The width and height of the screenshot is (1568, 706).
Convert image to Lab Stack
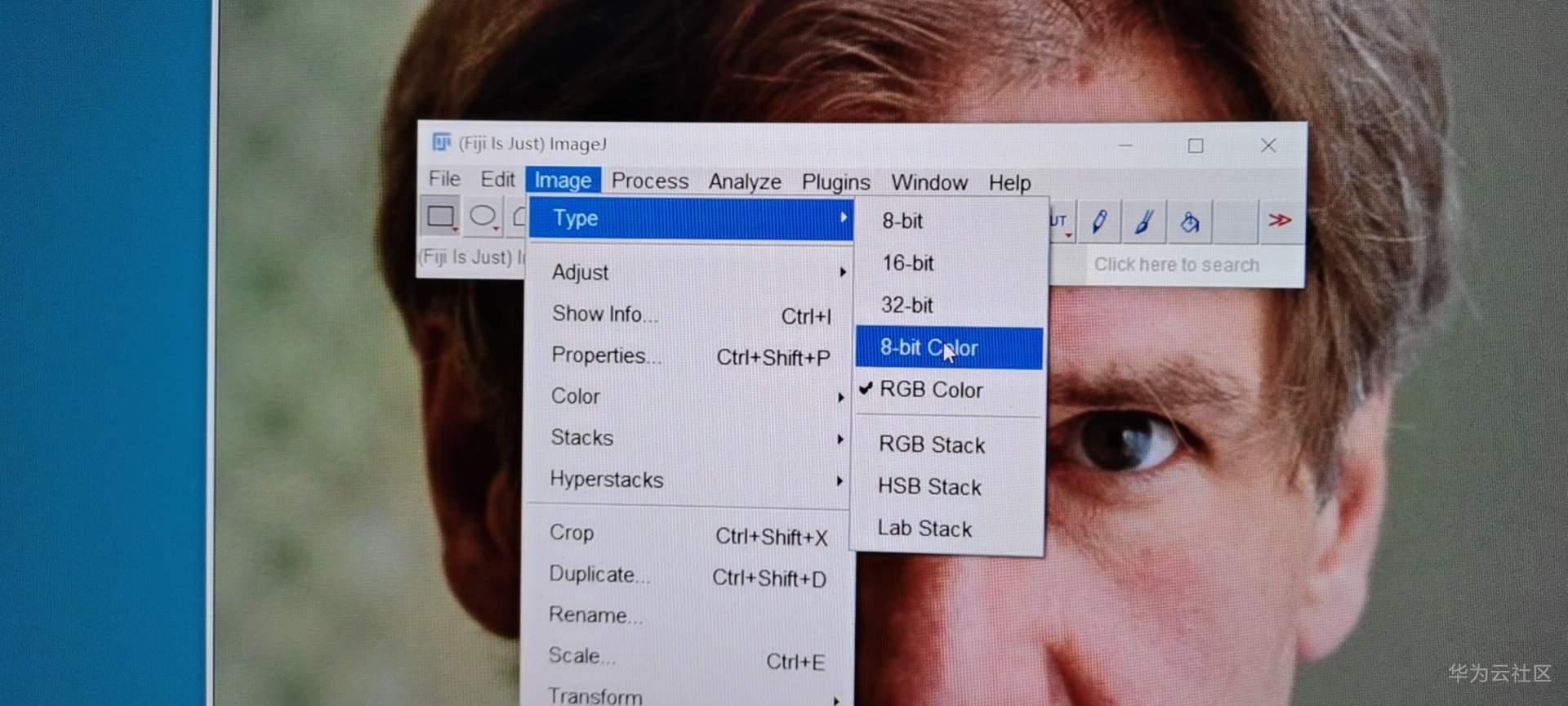[x=947, y=529]
